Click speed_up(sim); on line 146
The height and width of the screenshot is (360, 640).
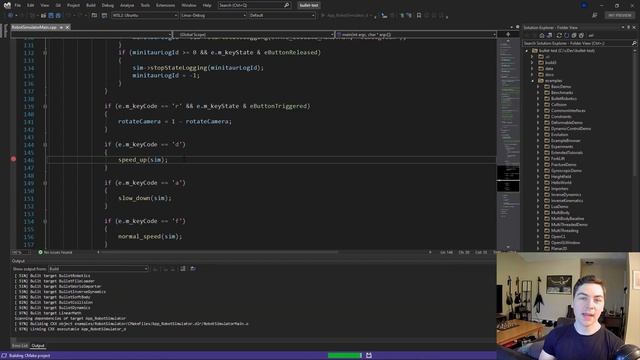(x=143, y=160)
